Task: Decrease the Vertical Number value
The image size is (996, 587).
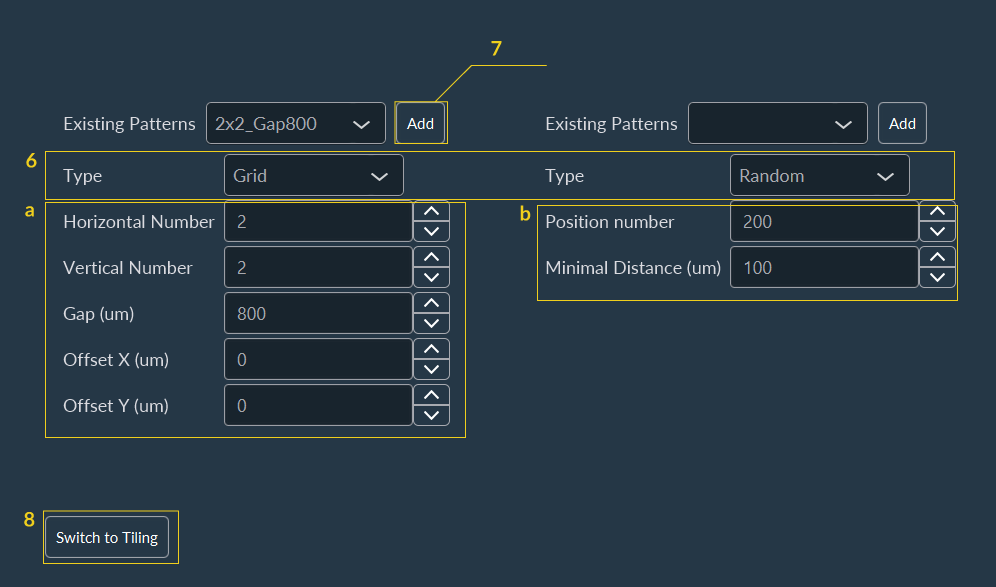Action: [431, 276]
